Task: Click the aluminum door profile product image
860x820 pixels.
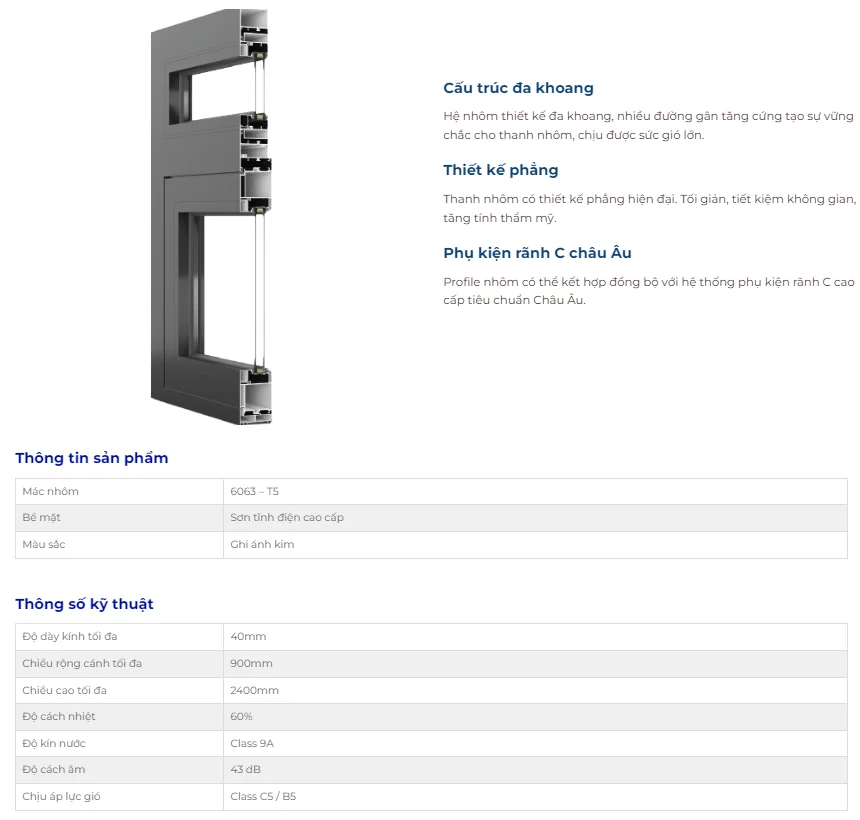Action: point(212,217)
